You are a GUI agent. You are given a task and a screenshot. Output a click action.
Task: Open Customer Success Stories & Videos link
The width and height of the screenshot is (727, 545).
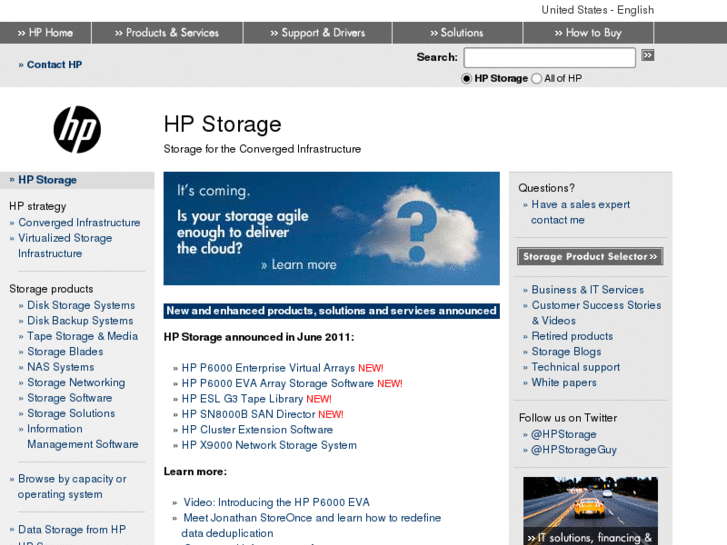coord(596,313)
